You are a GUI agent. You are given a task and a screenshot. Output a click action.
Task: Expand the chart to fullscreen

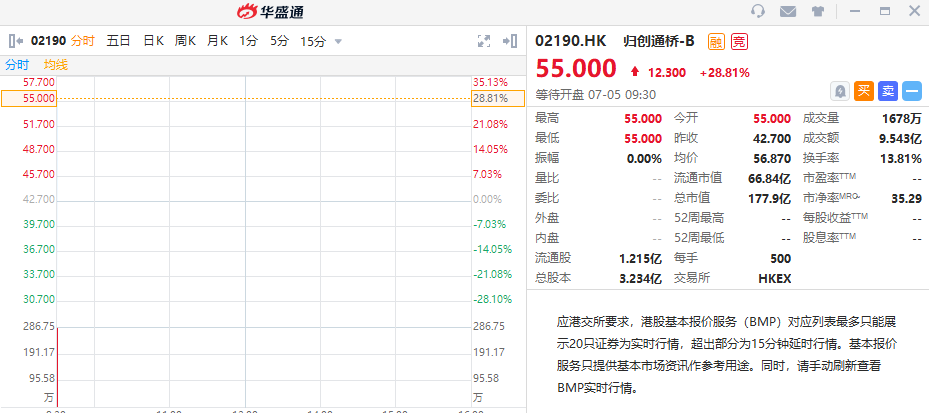(x=484, y=41)
